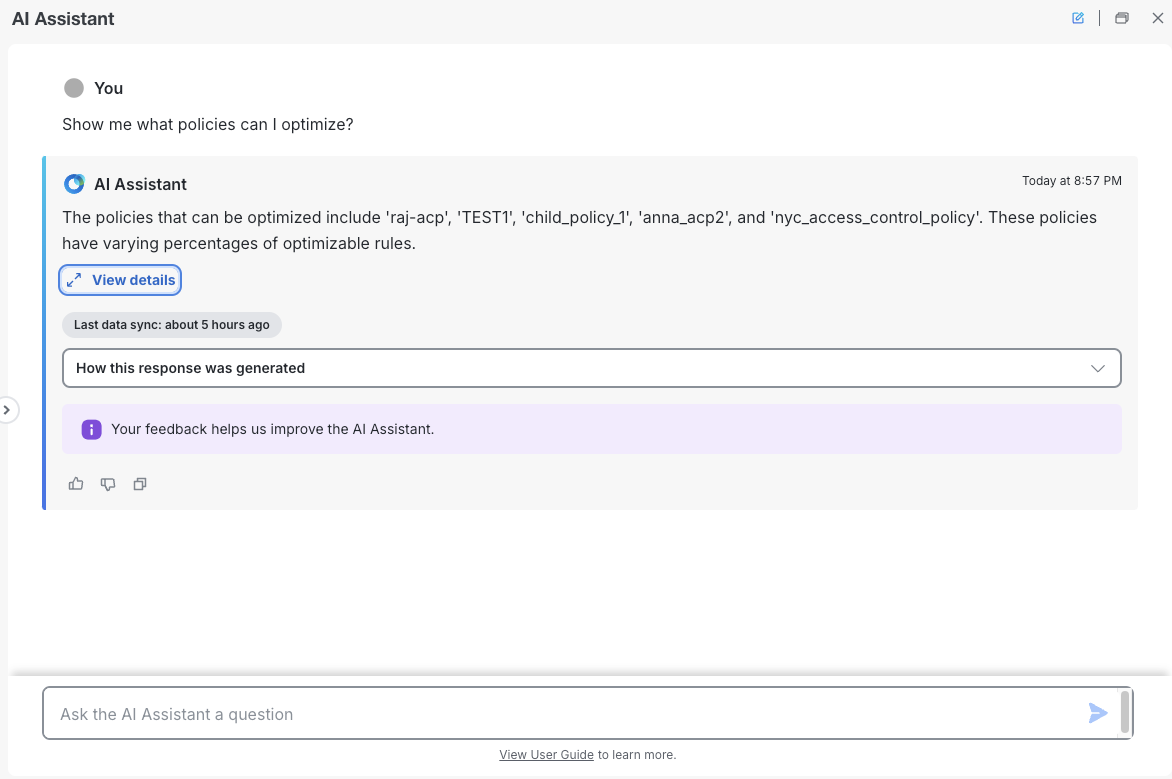Copy the AI response using copy icon
Image resolution: width=1172 pixels, height=779 pixels.
pos(140,484)
